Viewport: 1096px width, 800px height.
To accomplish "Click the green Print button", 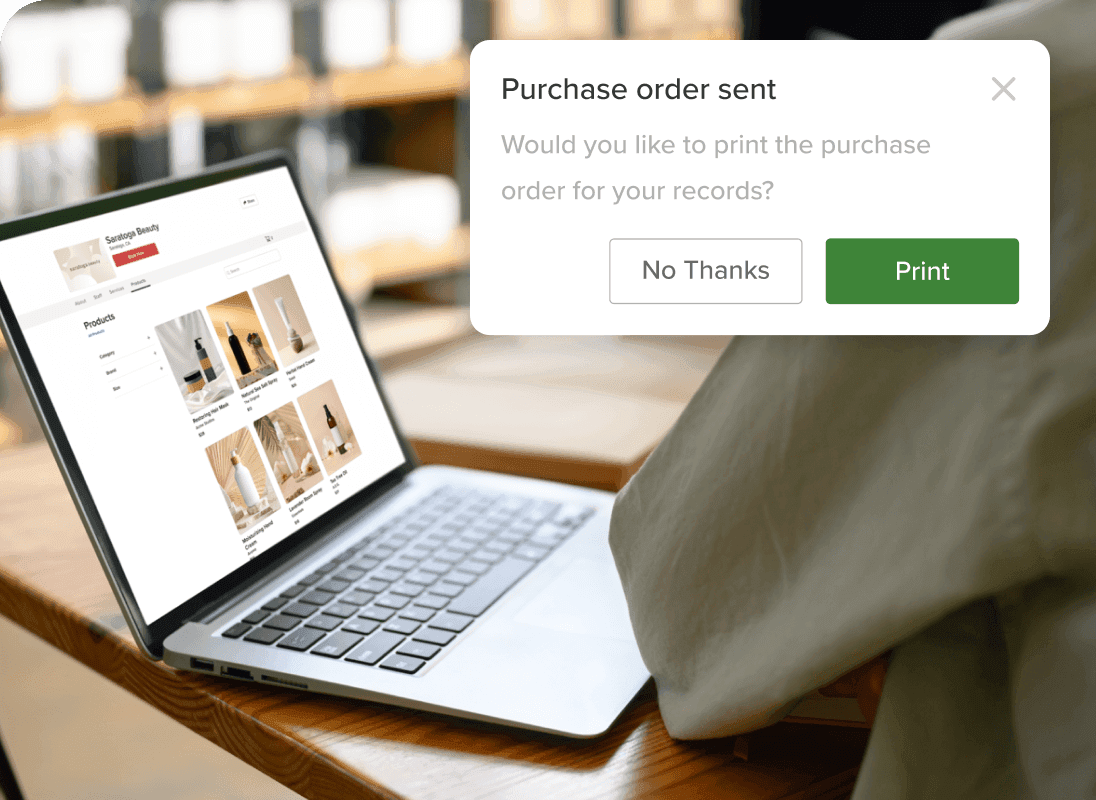I will [922, 271].
